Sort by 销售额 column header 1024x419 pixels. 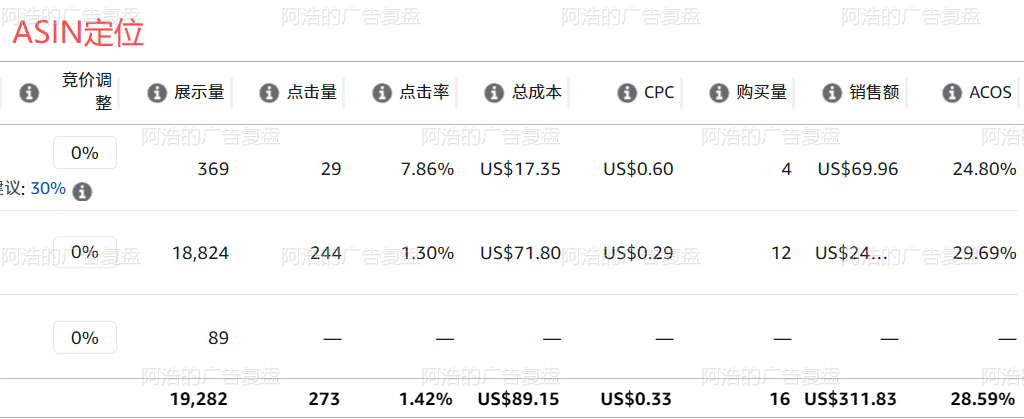click(x=874, y=93)
